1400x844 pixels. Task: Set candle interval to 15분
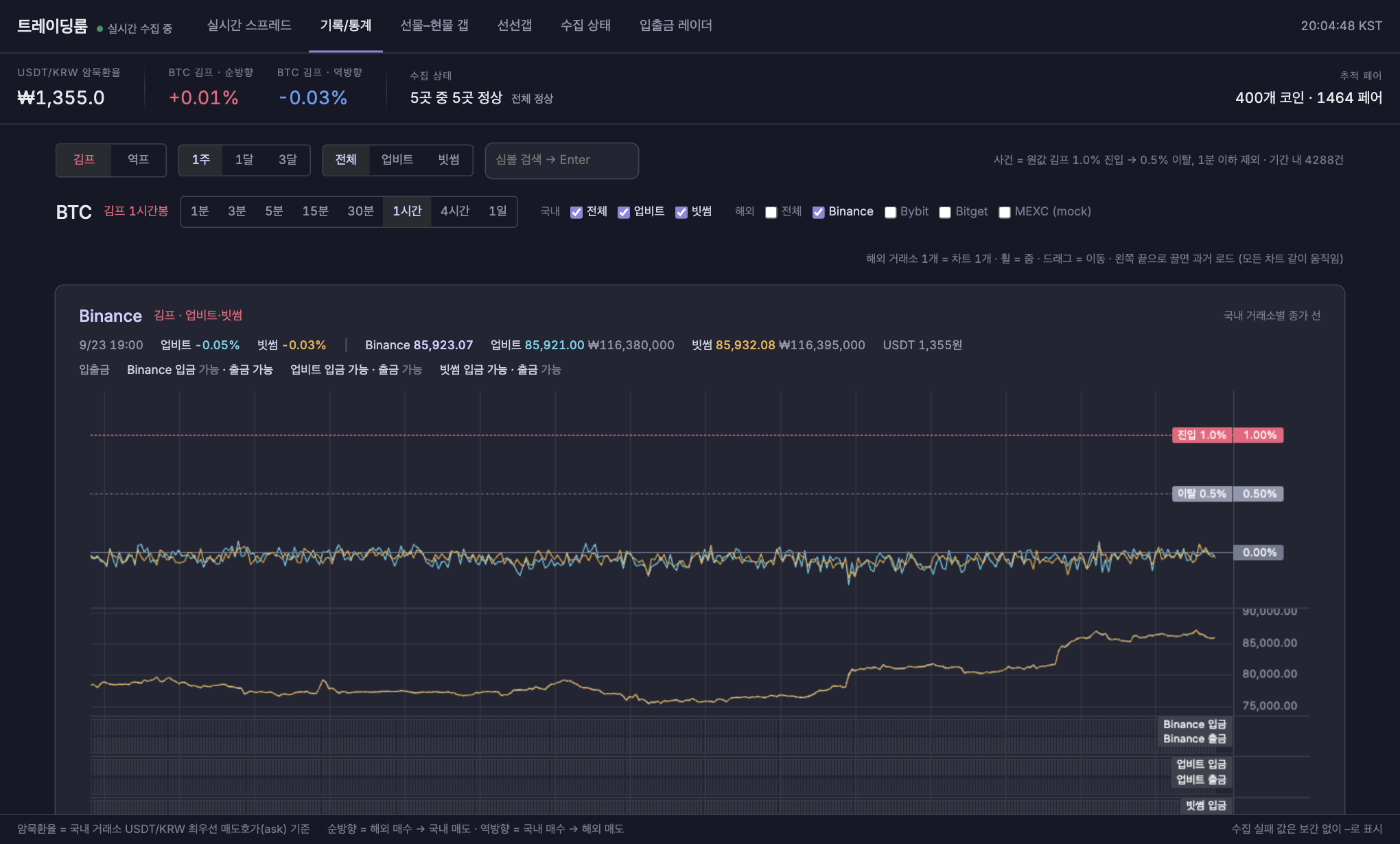tap(315, 211)
